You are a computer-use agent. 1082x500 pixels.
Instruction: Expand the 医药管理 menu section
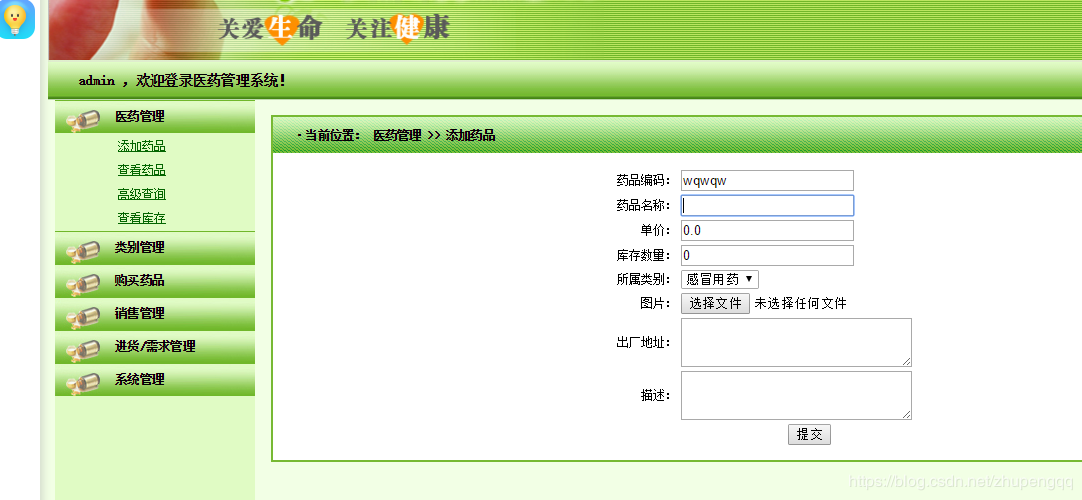pyautogui.click(x=155, y=117)
